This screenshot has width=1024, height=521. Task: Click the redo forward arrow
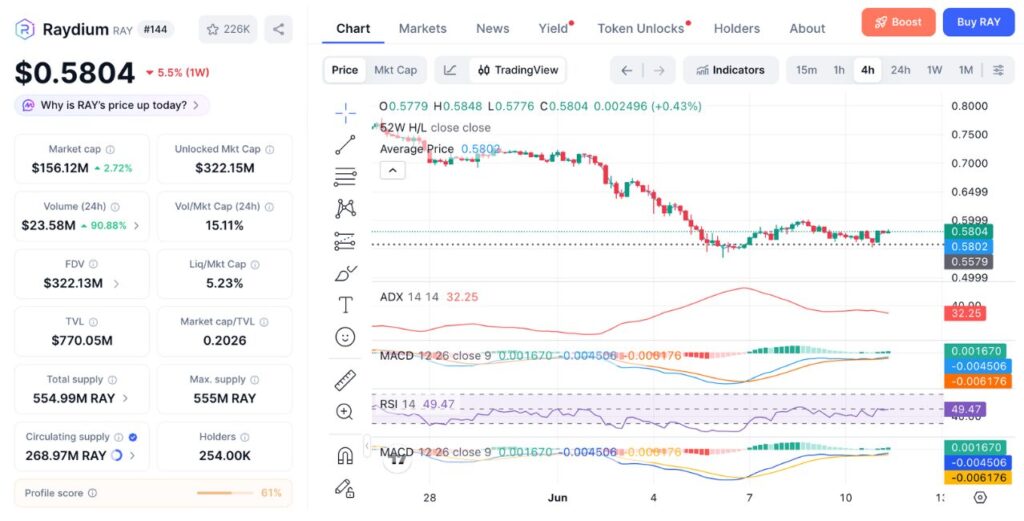[659, 71]
